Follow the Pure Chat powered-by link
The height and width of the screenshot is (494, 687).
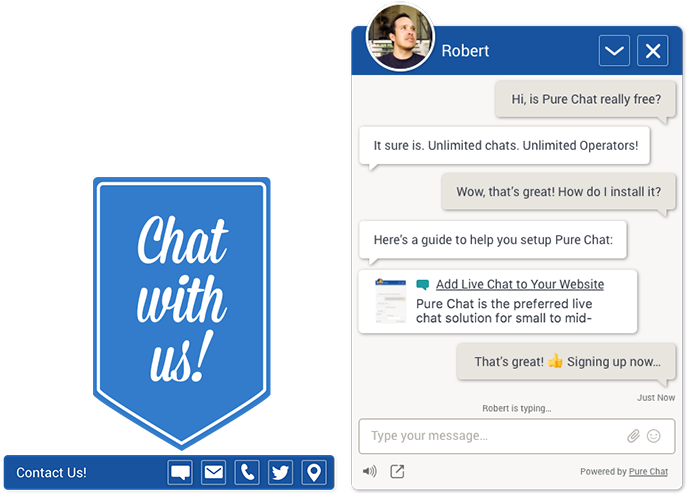click(648, 472)
